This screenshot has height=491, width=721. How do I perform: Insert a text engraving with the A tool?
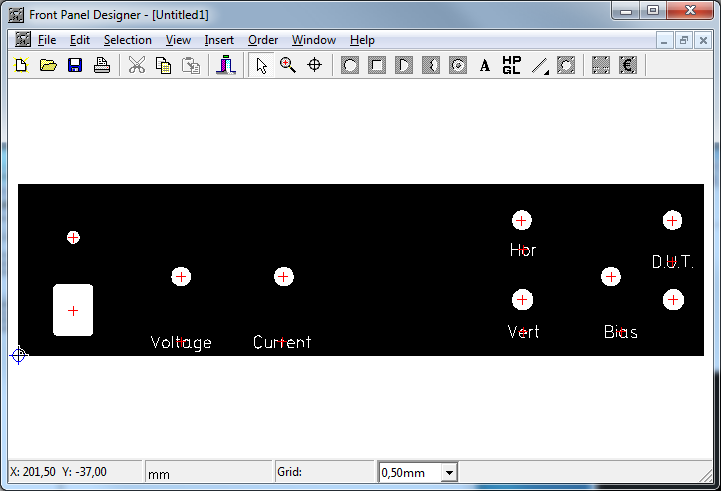coord(485,66)
